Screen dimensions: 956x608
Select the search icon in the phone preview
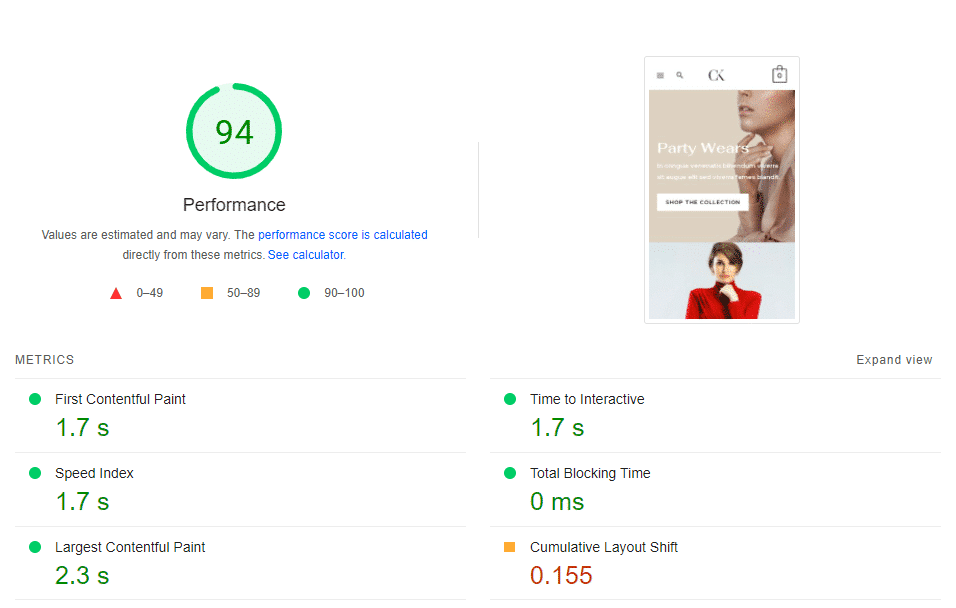[680, 74]
